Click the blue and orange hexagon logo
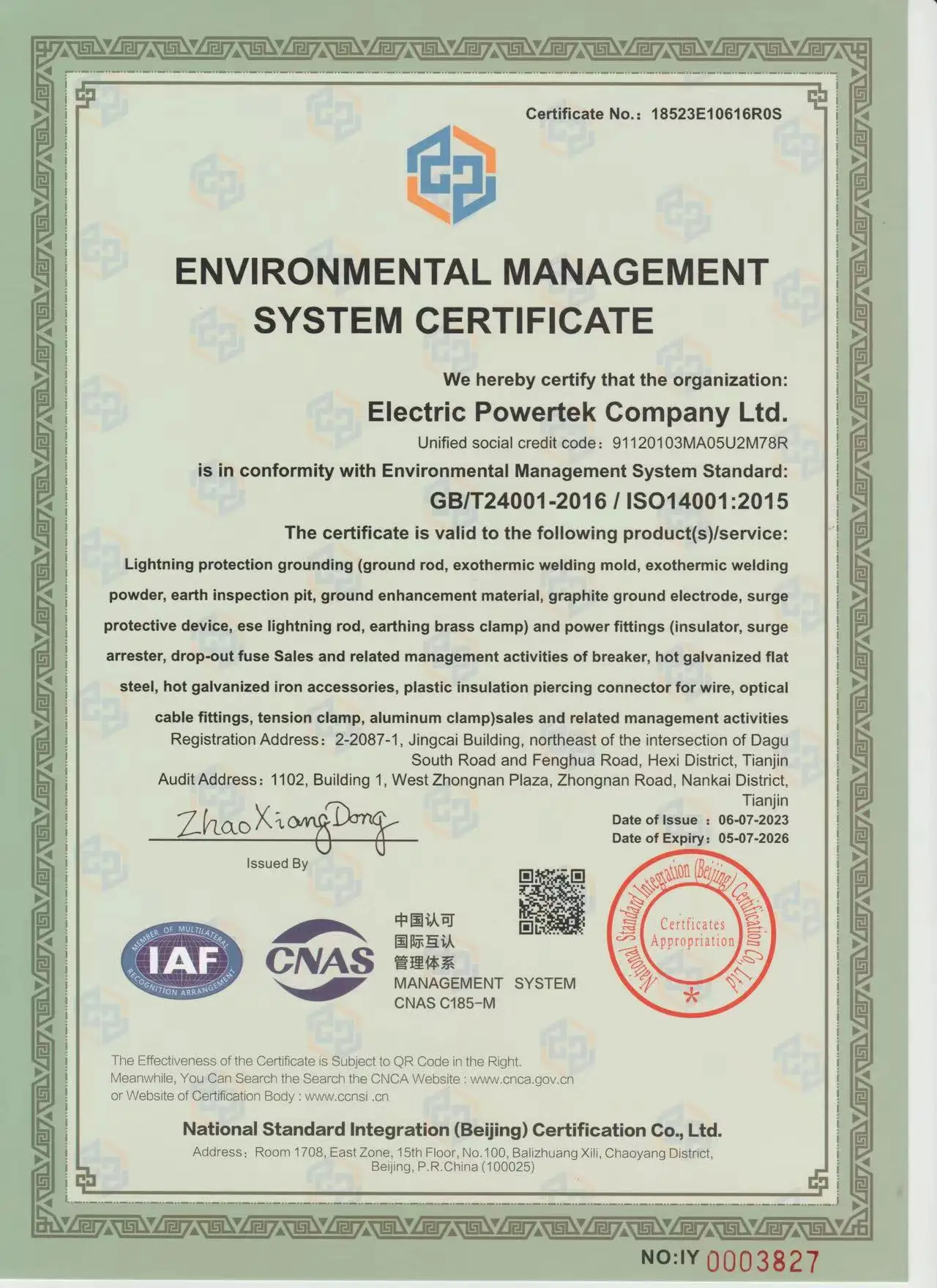This screenshot has height=1288, width=937. (x=452, y=175)
